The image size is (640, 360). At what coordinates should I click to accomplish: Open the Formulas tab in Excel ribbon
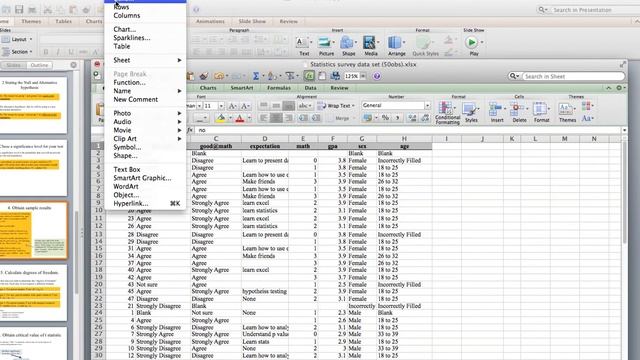point(279,88)
